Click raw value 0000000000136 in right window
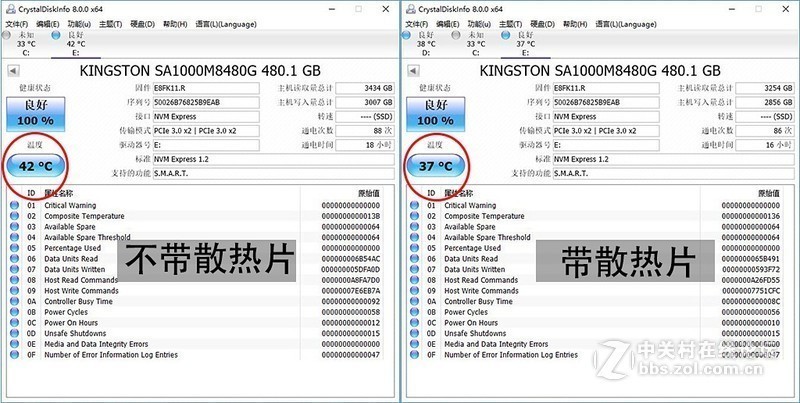The height and width of the screenshot is (403, 800). click(x=751, y=216)
